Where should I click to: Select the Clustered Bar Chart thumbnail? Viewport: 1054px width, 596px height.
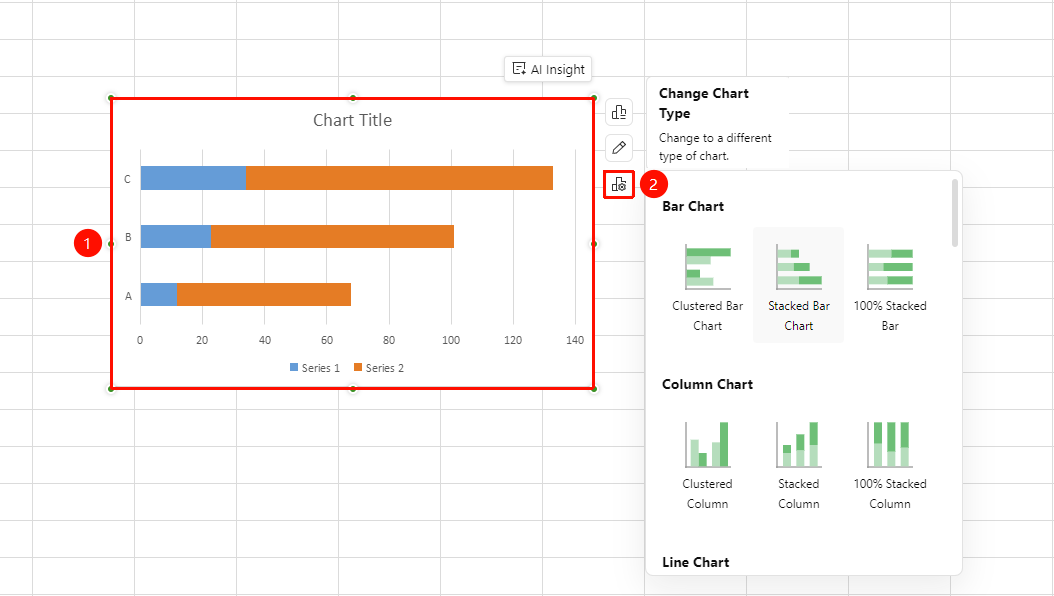[707, 267]
